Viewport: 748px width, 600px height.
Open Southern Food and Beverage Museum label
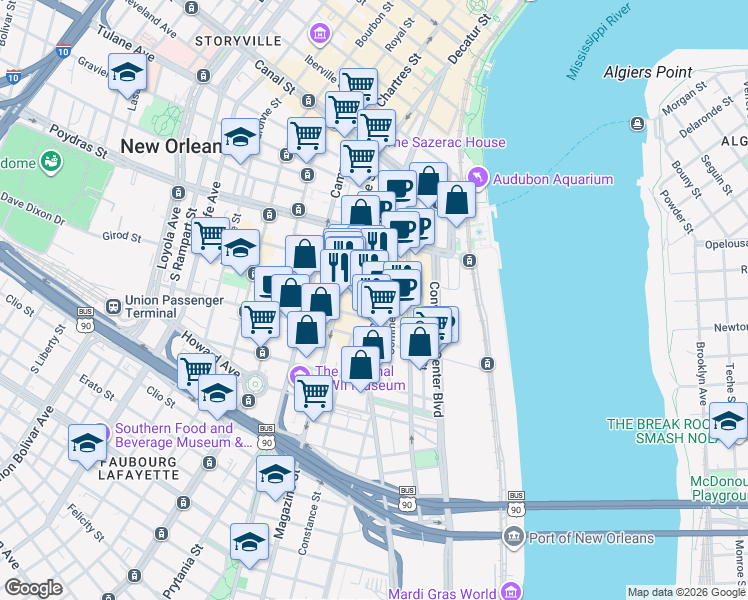coord(181,435)
